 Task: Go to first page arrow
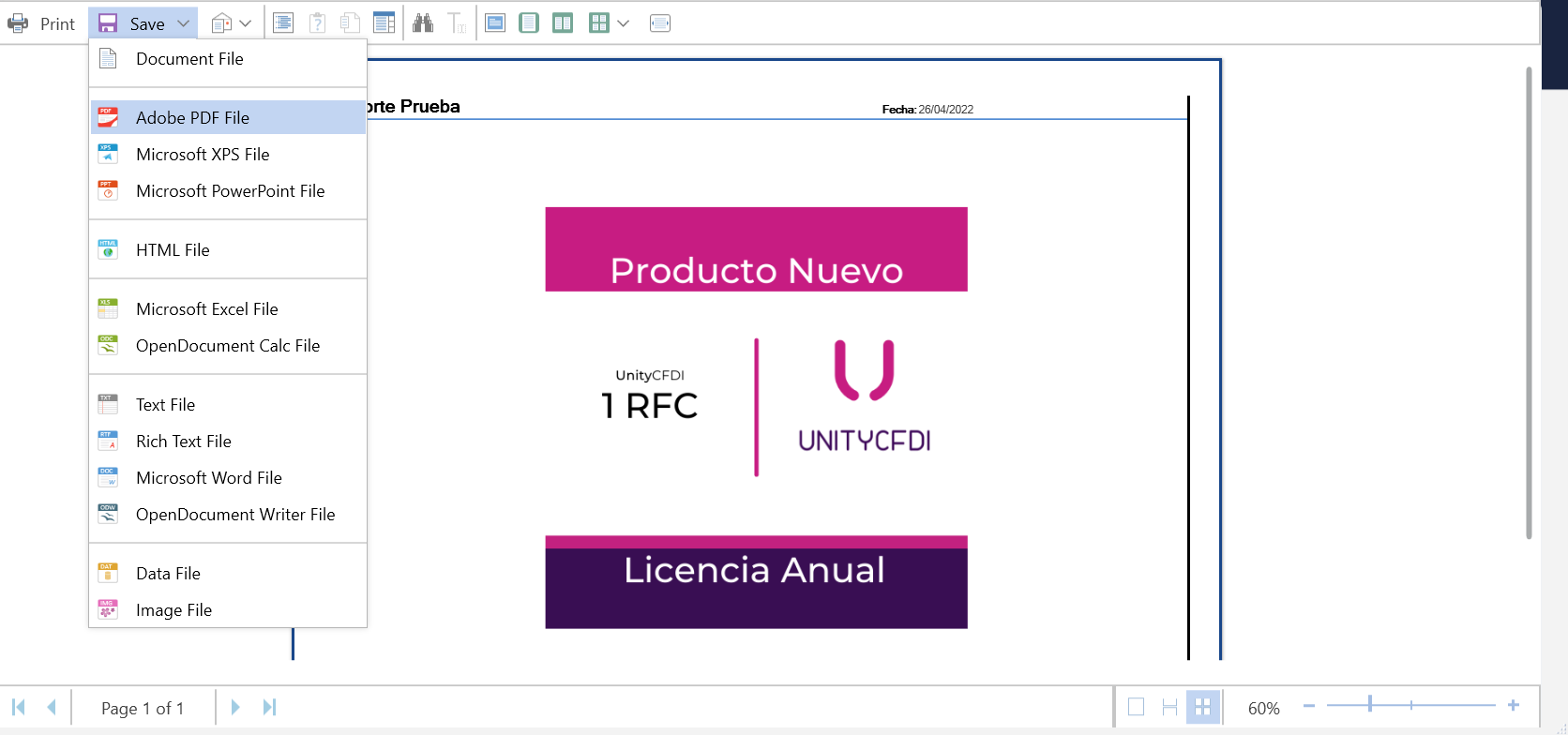19,707
